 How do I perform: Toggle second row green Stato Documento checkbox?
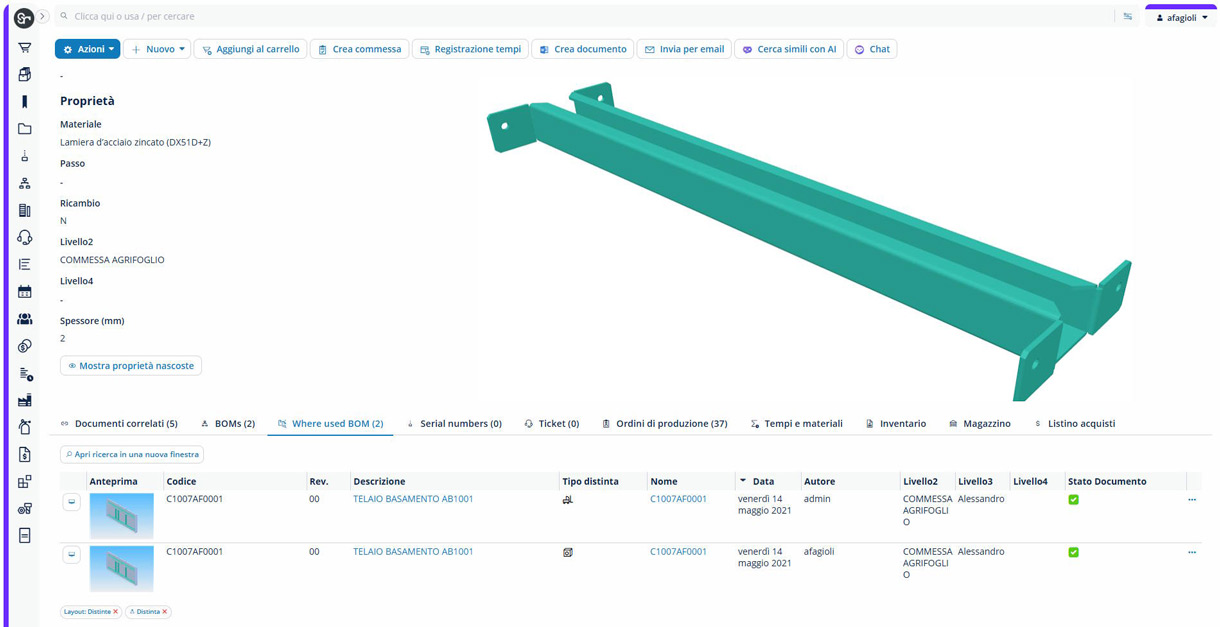[1073, 552]
